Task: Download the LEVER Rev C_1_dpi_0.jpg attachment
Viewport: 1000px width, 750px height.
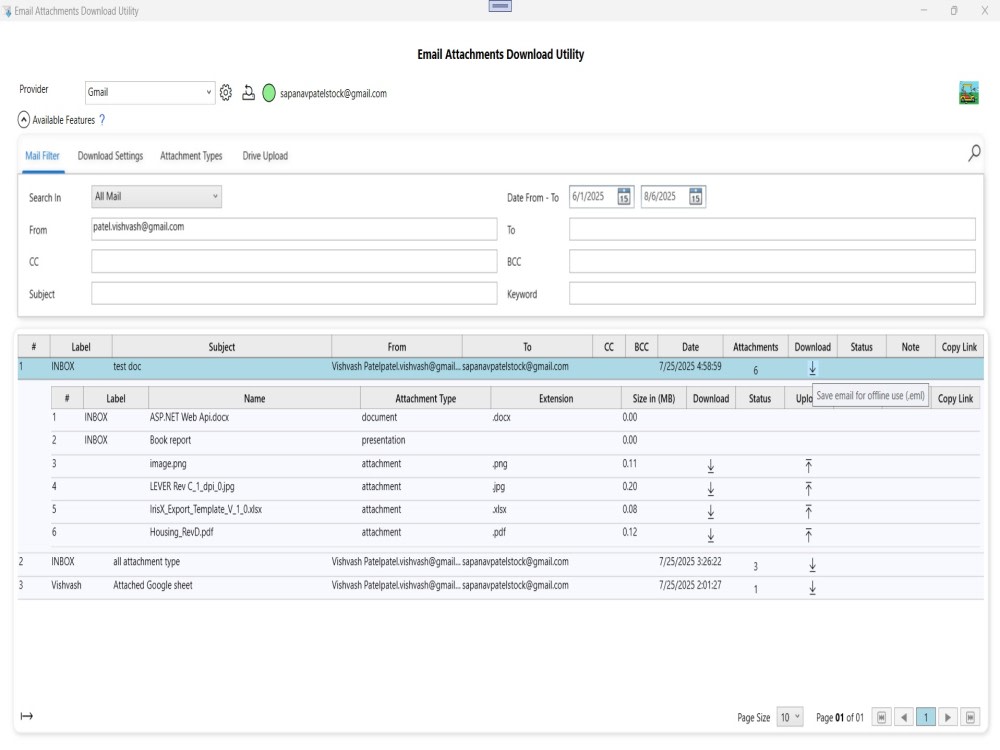Action: pos(710,489)
